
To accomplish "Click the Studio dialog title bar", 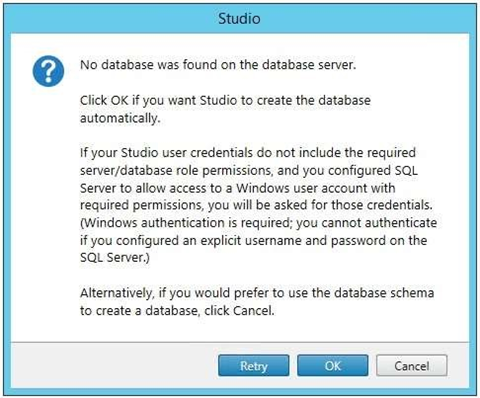I will (239, 18).
